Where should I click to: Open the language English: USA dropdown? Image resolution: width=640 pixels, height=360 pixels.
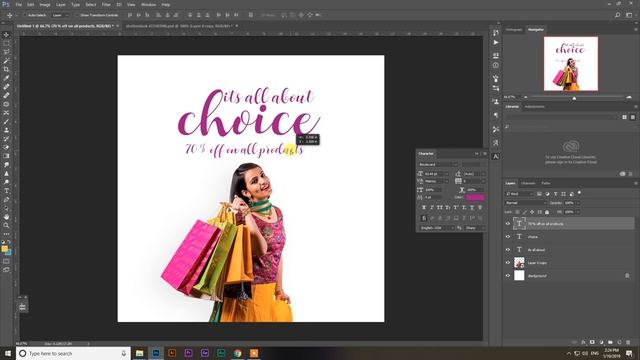pyautogui.click(x=437, y=228)
